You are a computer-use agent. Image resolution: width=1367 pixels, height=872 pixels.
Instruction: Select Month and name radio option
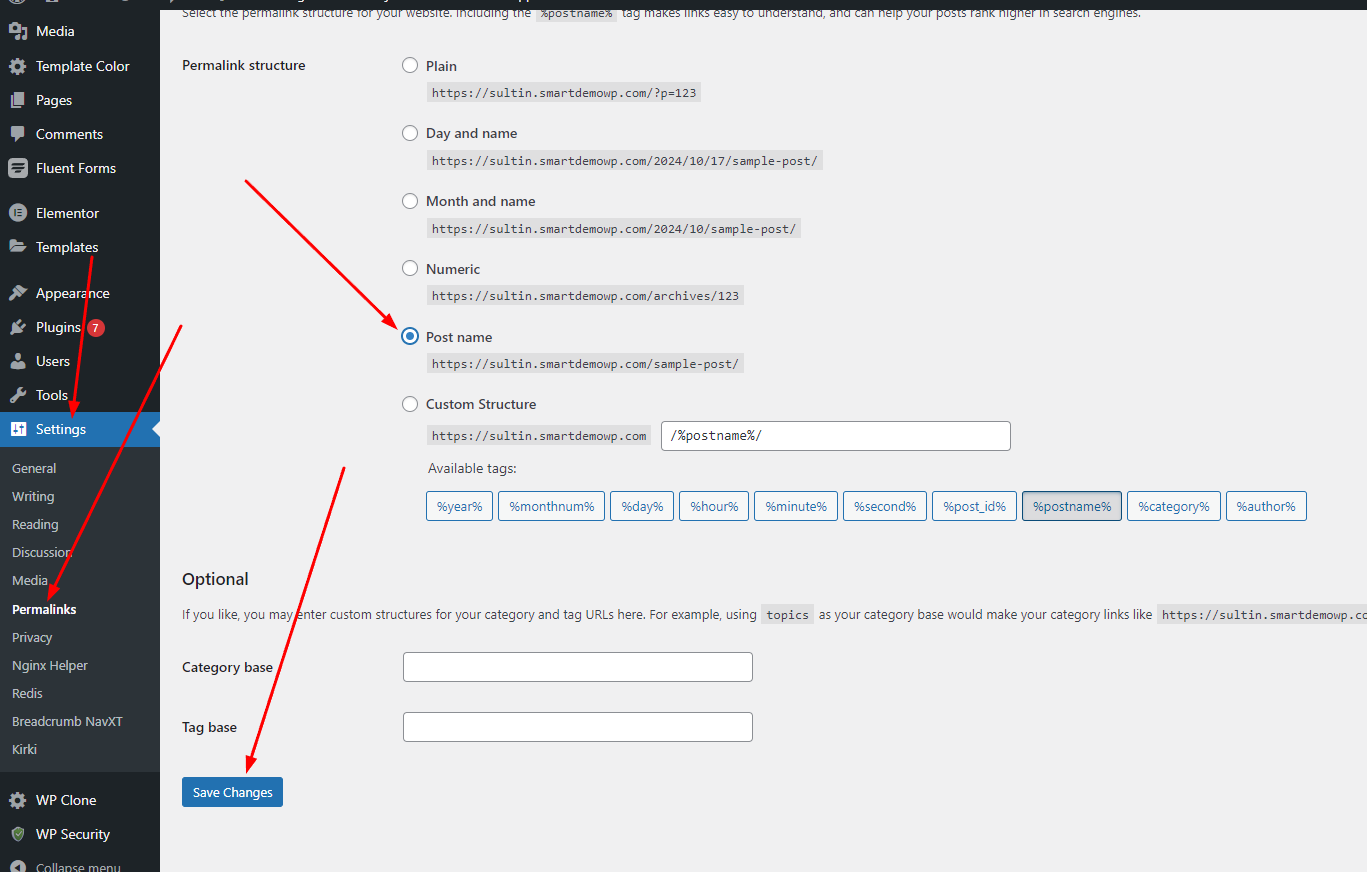pos(410,201)
